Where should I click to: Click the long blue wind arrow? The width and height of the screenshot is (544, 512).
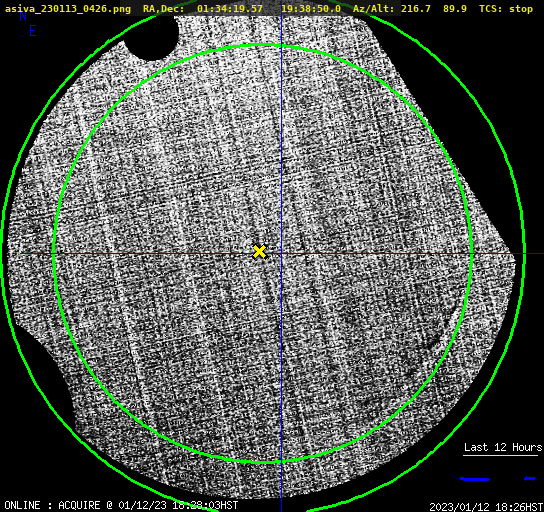(474, 479)
